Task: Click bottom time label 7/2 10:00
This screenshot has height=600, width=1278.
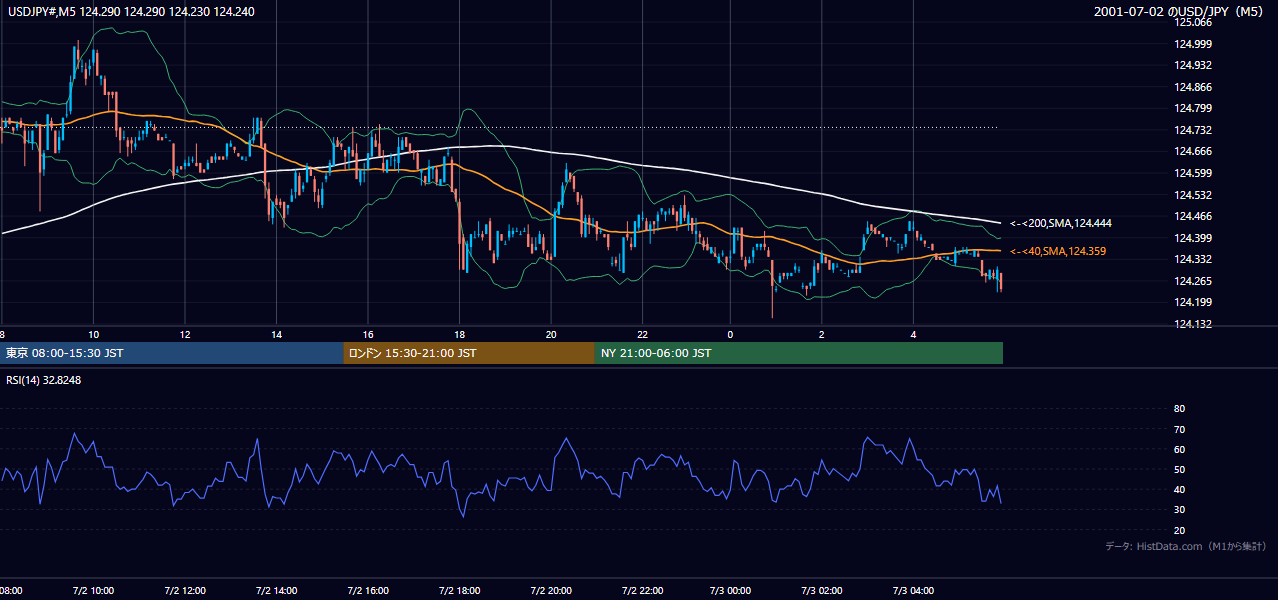Action: click(x=93, y=590)
